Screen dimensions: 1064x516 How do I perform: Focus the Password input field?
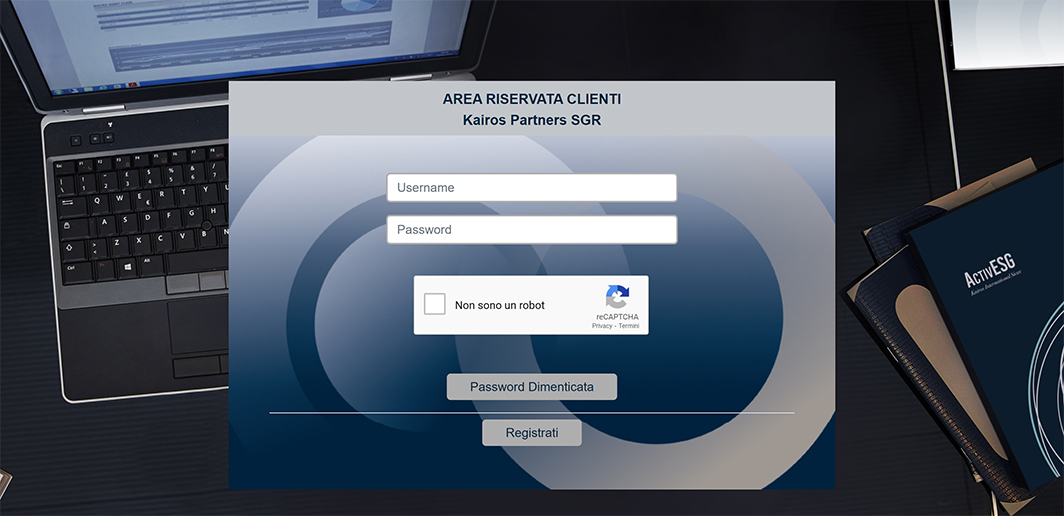coord(531,229)
